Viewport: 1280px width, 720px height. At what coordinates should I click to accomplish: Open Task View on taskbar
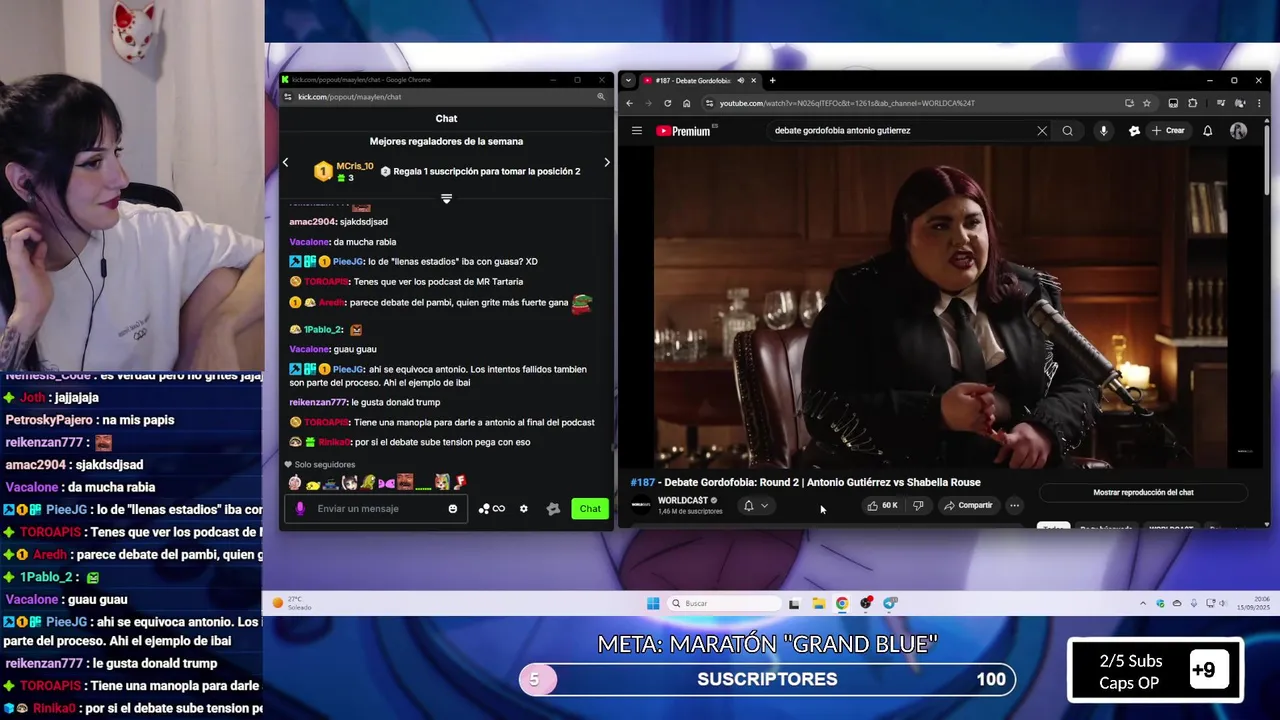tap(794, 603)
